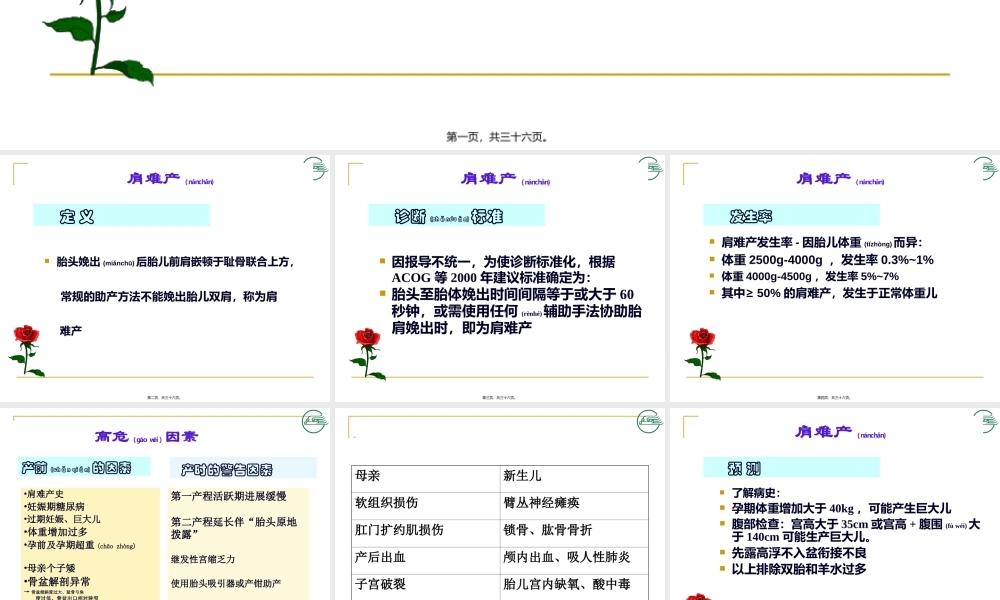Click line 骨盆解剖异常

(57, 582)
